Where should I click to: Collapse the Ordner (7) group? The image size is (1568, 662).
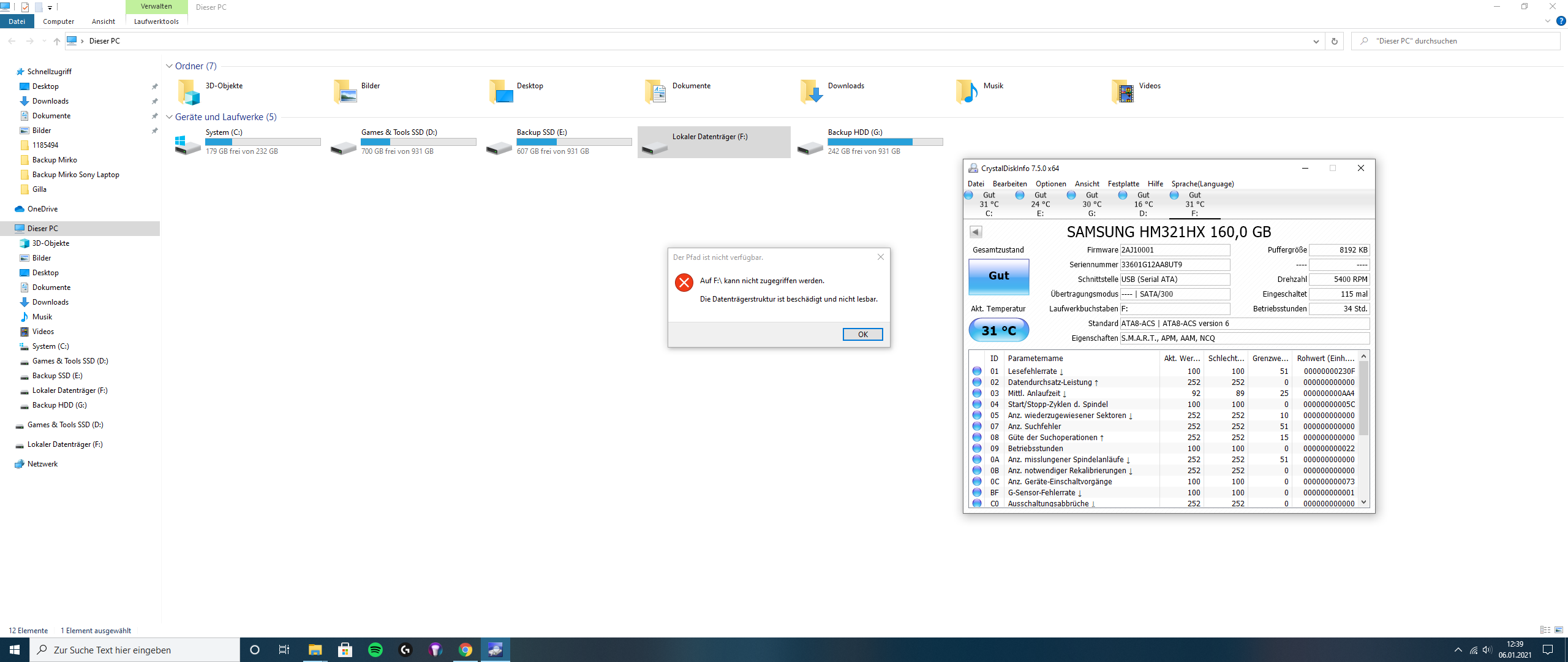(x=170, y=66)
